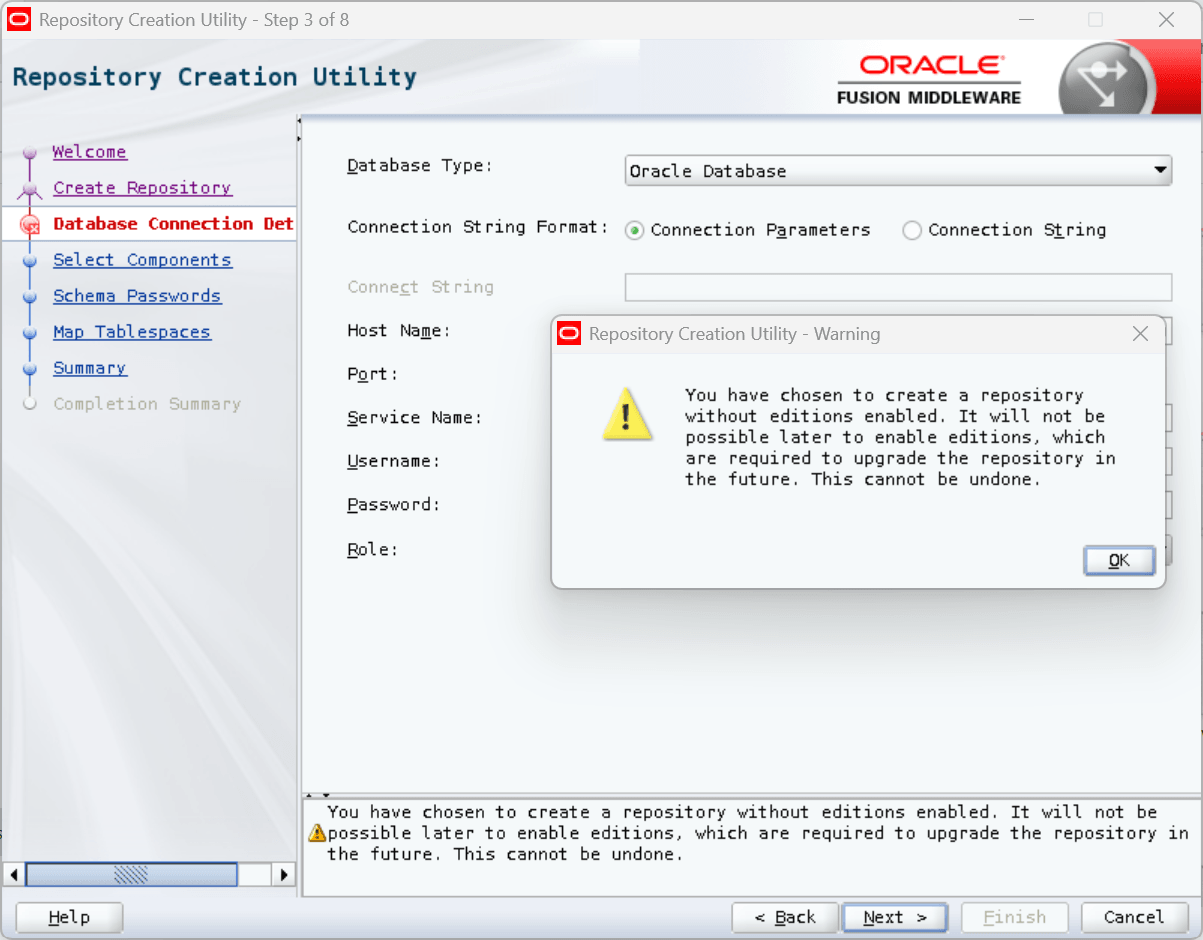Screen dimensions: 1203x940
Task: Open Schema Passwords step
Action: 137,296
